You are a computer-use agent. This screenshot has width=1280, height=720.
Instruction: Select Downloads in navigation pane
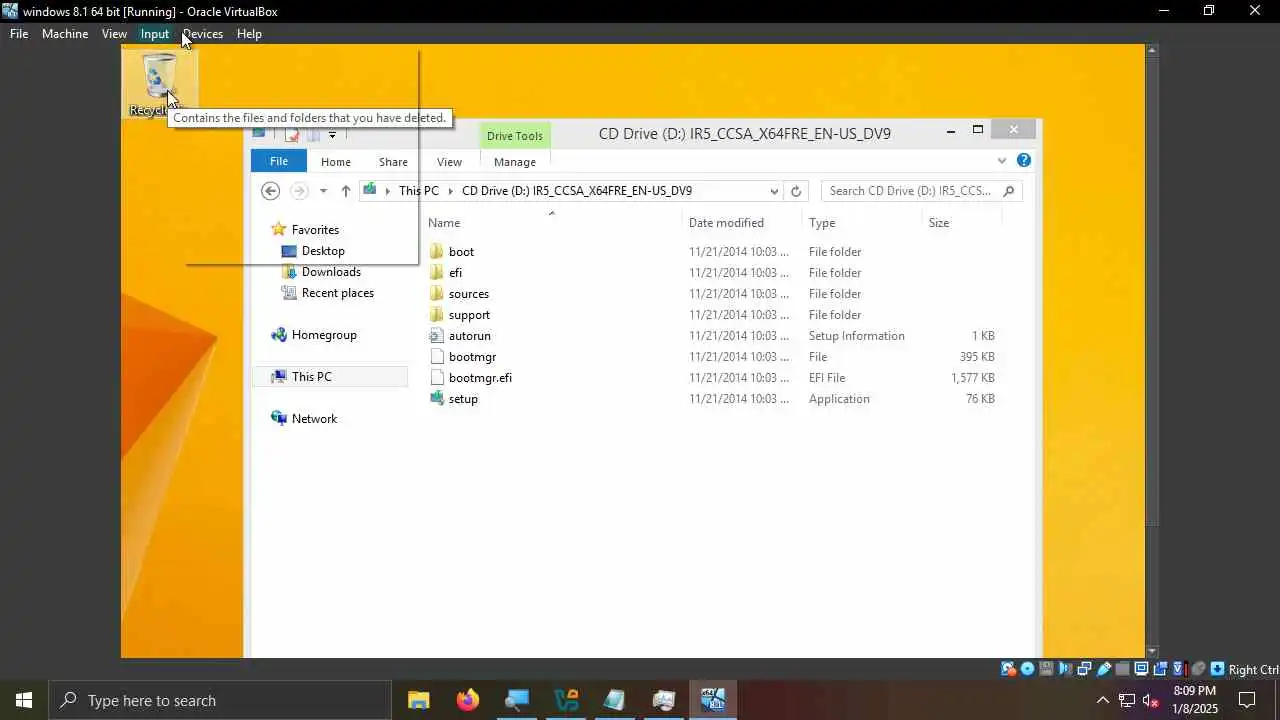pos(331,272)
